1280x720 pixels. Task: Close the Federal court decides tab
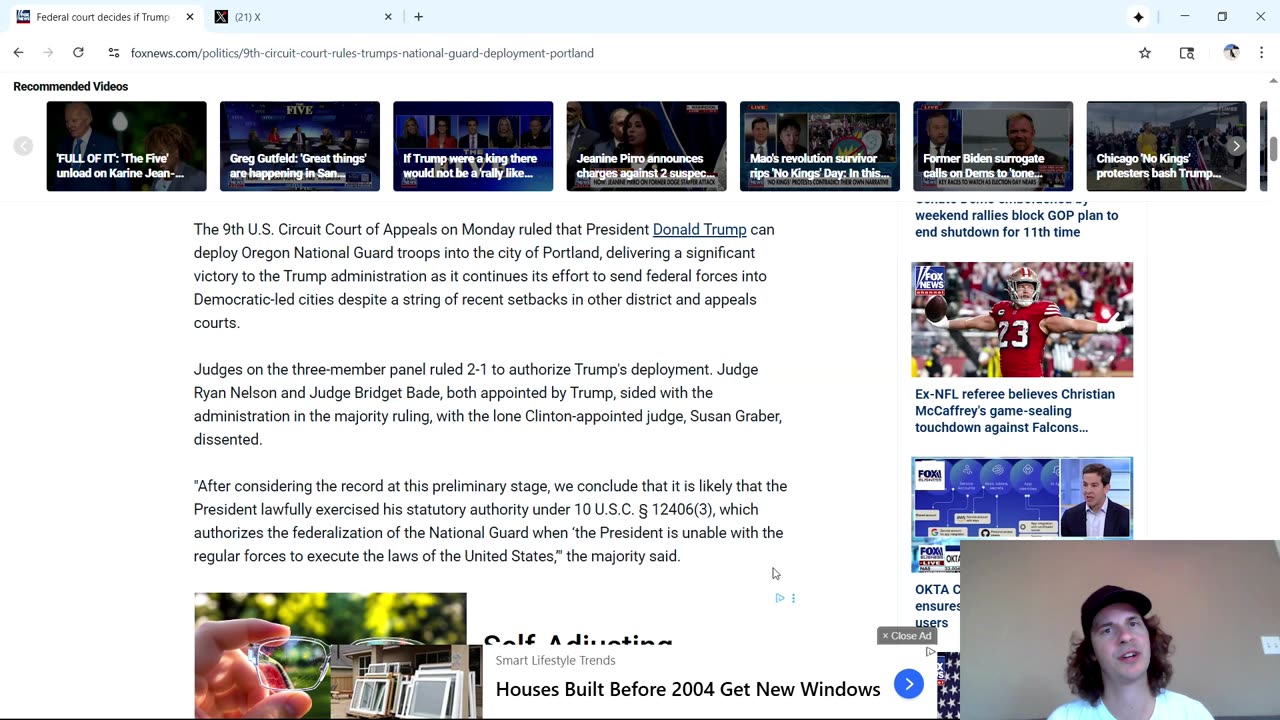click(189, 17)
